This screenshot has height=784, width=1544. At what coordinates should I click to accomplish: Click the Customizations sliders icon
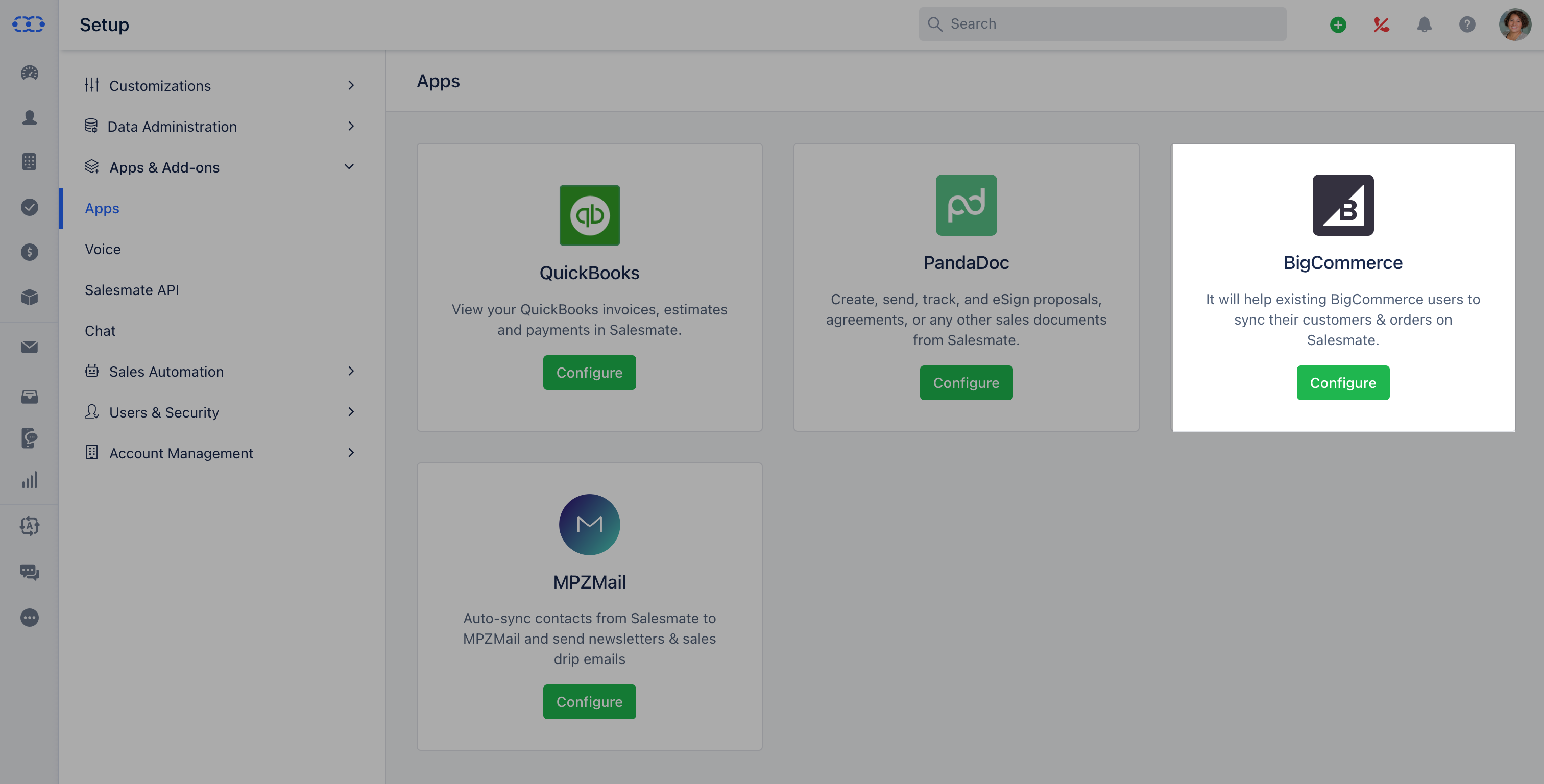point(92,85)
